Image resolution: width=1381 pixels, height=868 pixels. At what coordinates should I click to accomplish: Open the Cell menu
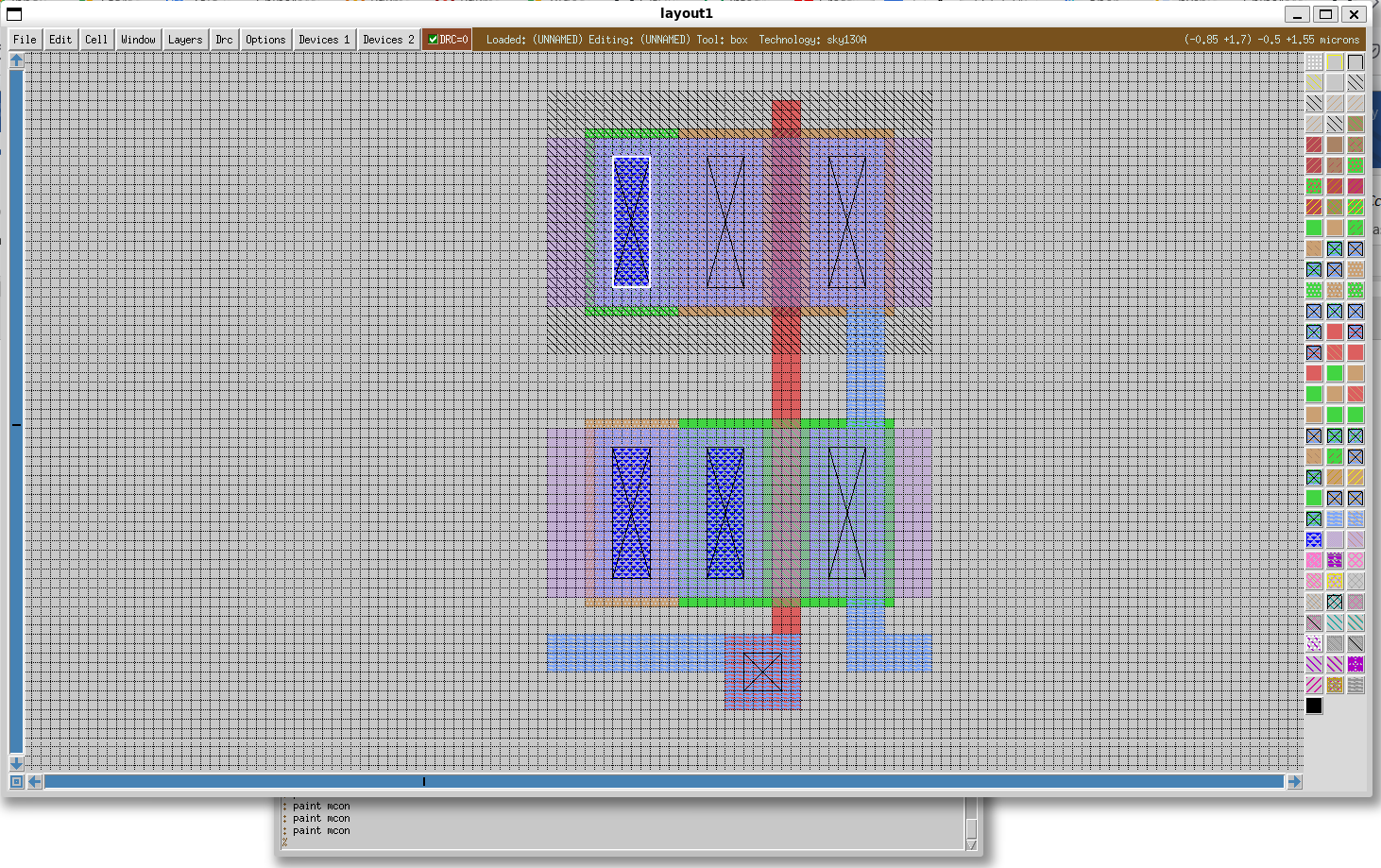(96, 40)
